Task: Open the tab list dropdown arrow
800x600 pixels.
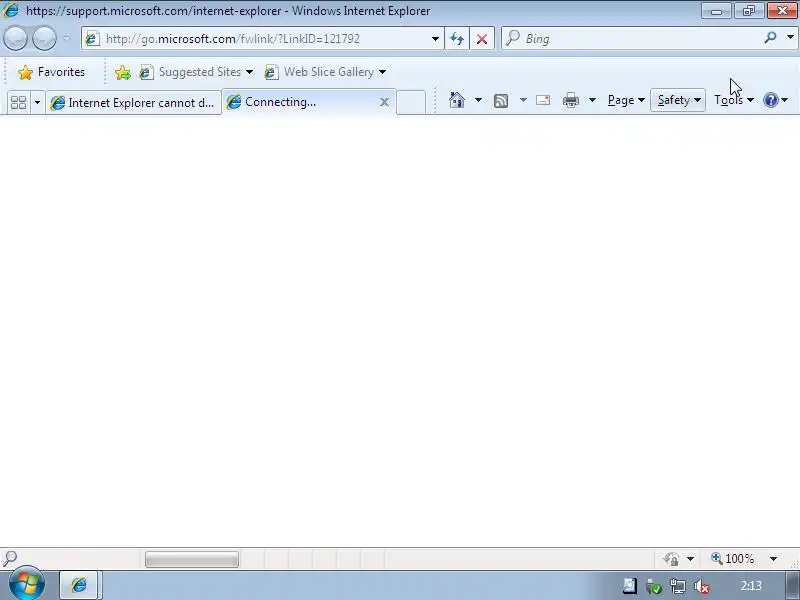Action: pos(37,102)
